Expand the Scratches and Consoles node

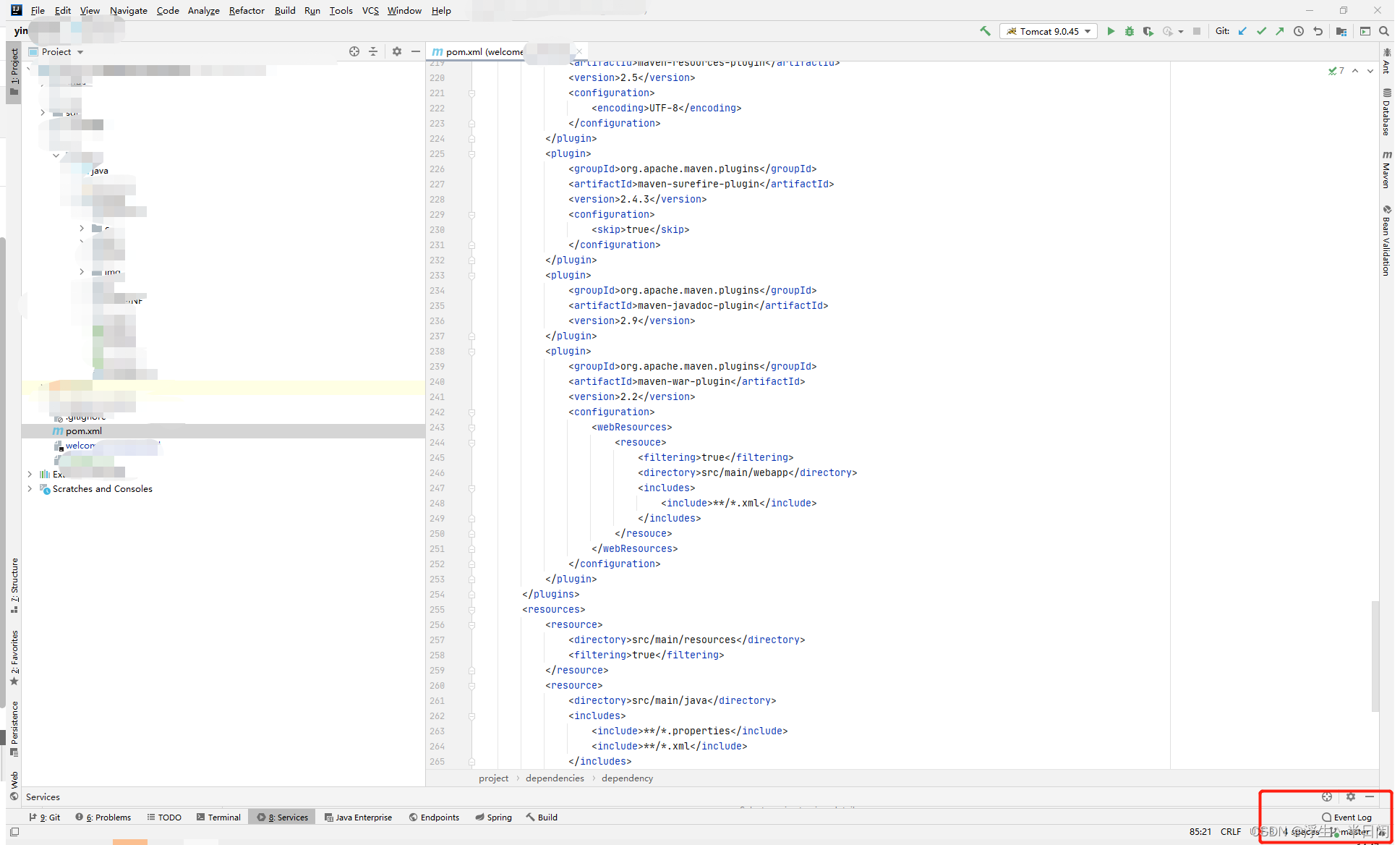coord(30,489)
